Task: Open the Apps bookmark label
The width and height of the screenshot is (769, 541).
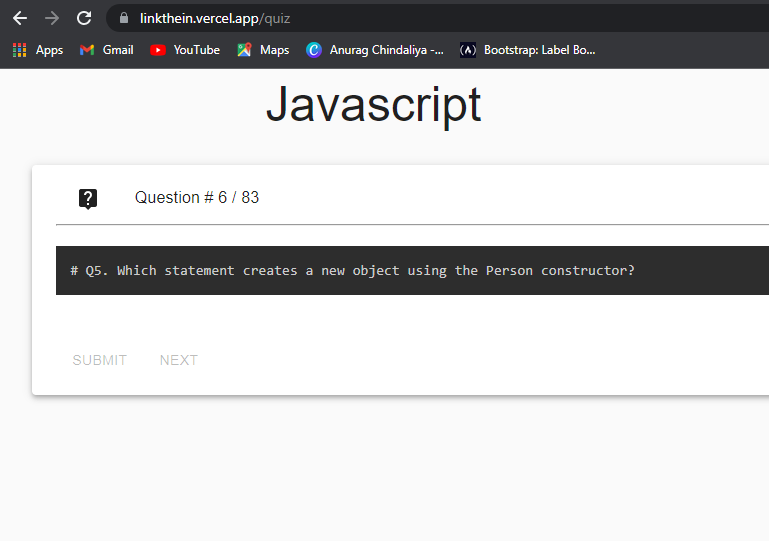Action: pyautogui.click(x=49, y=50)
